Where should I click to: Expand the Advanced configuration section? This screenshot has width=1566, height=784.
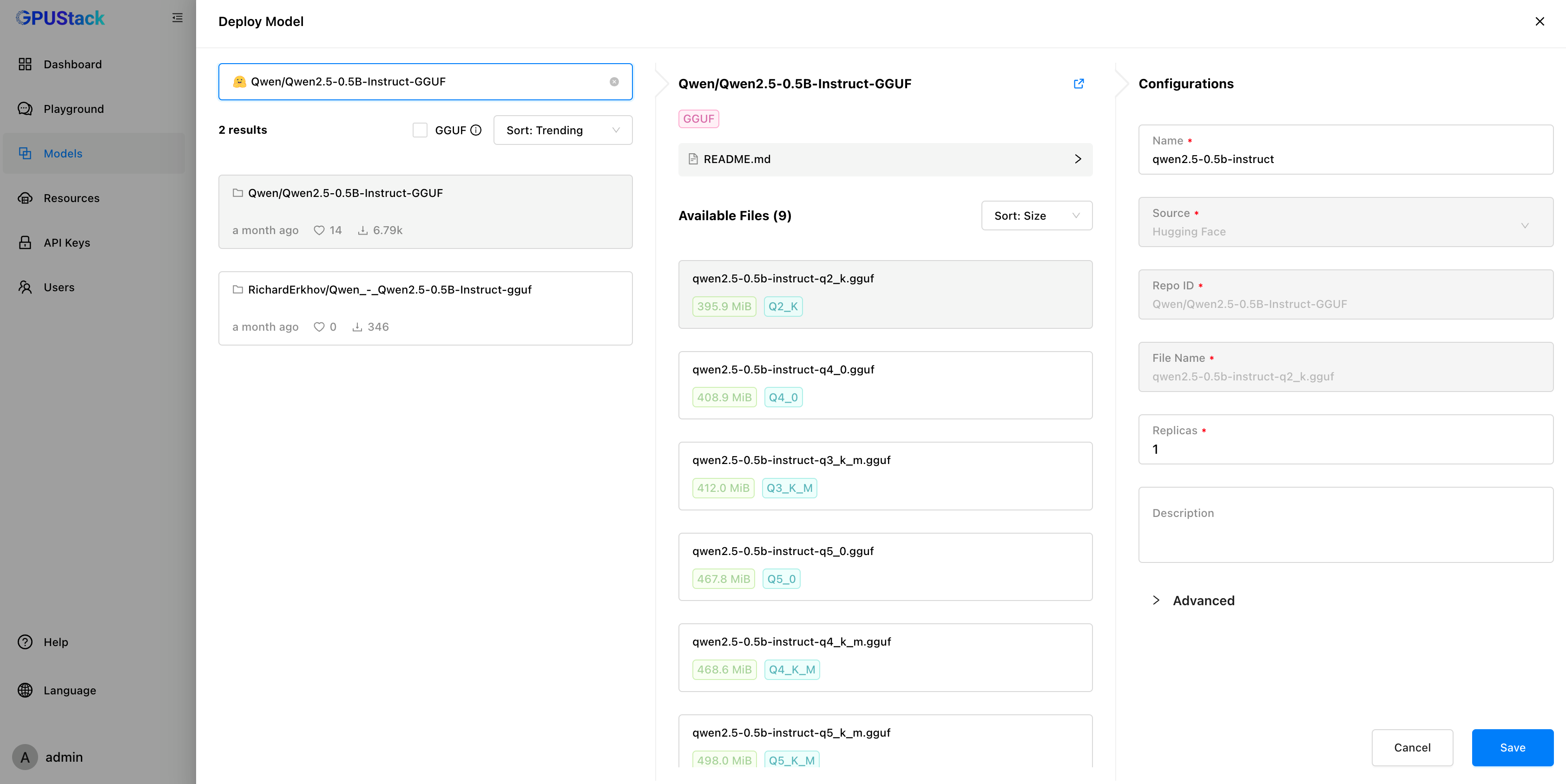(x=1193, y=601)
